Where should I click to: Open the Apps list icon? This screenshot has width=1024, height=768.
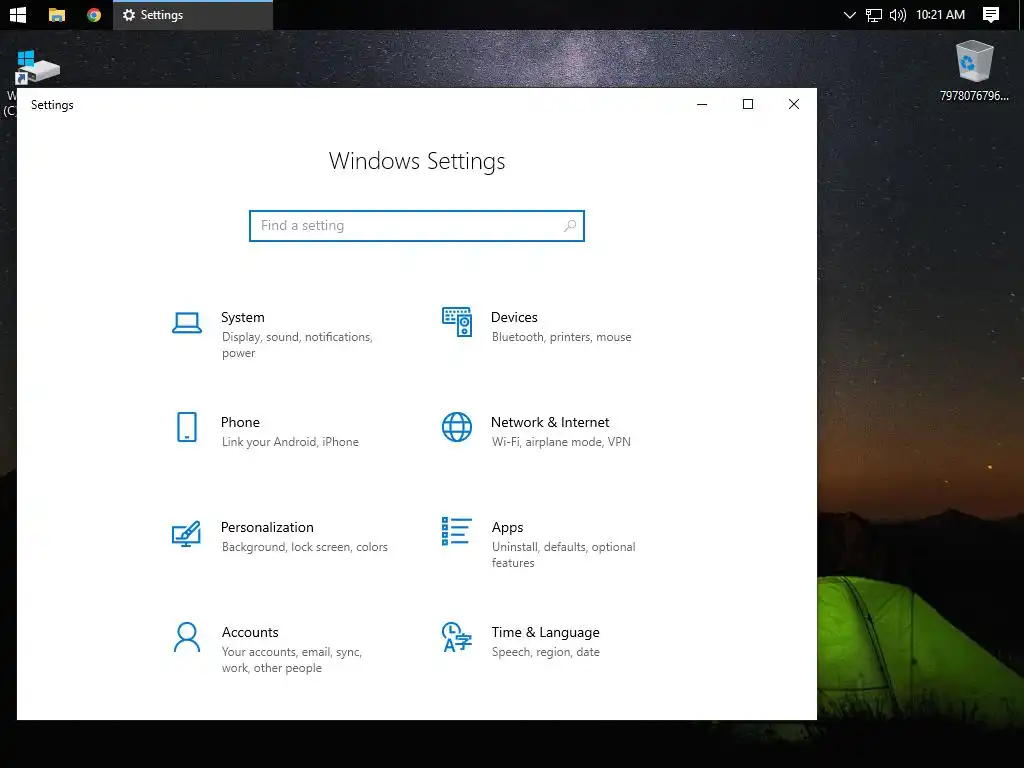click(x=456, y=531)
